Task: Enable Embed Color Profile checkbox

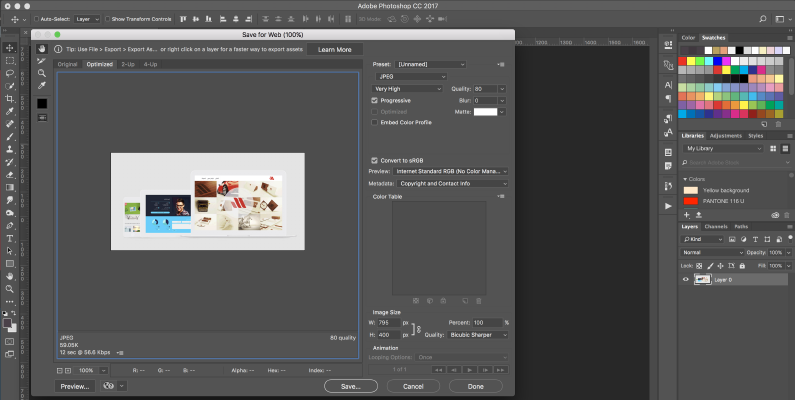Action: pyautogui.click(x=374, y=122)
